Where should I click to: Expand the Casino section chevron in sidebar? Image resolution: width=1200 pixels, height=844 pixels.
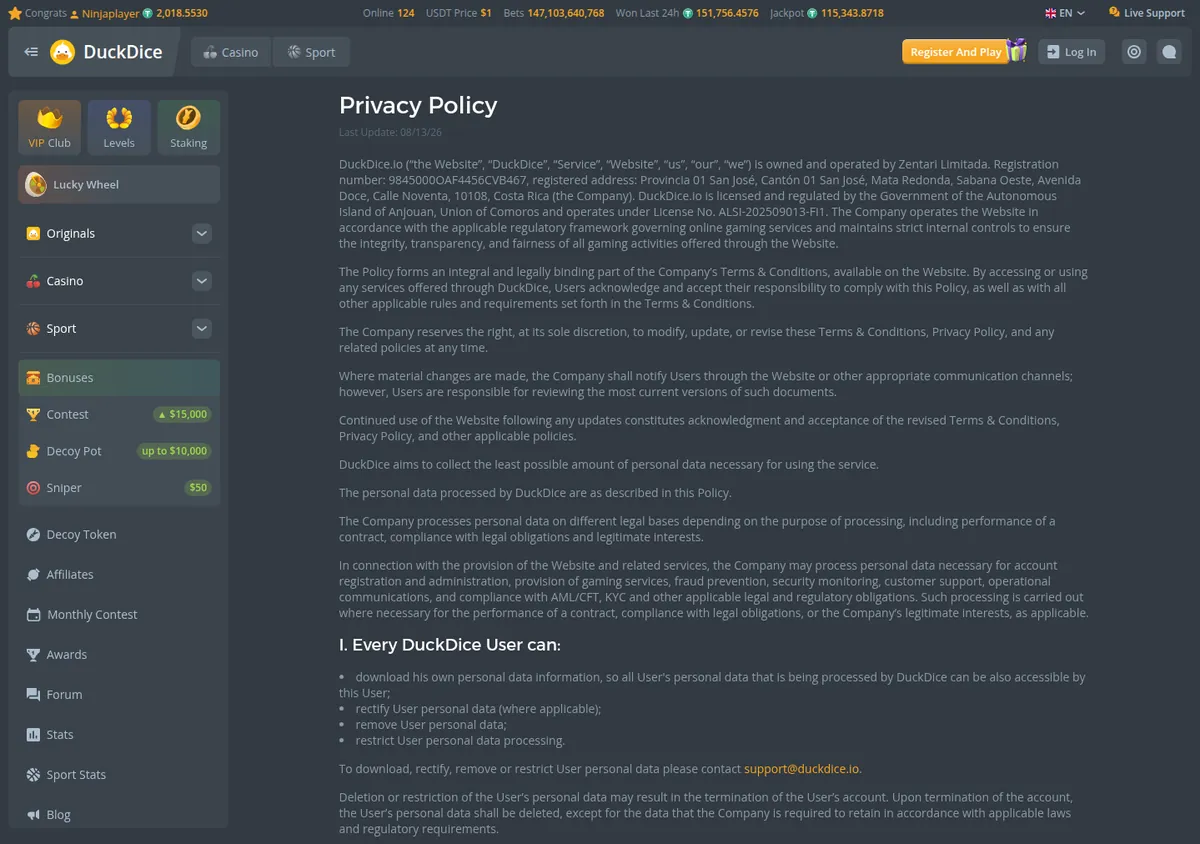(202, 281)
